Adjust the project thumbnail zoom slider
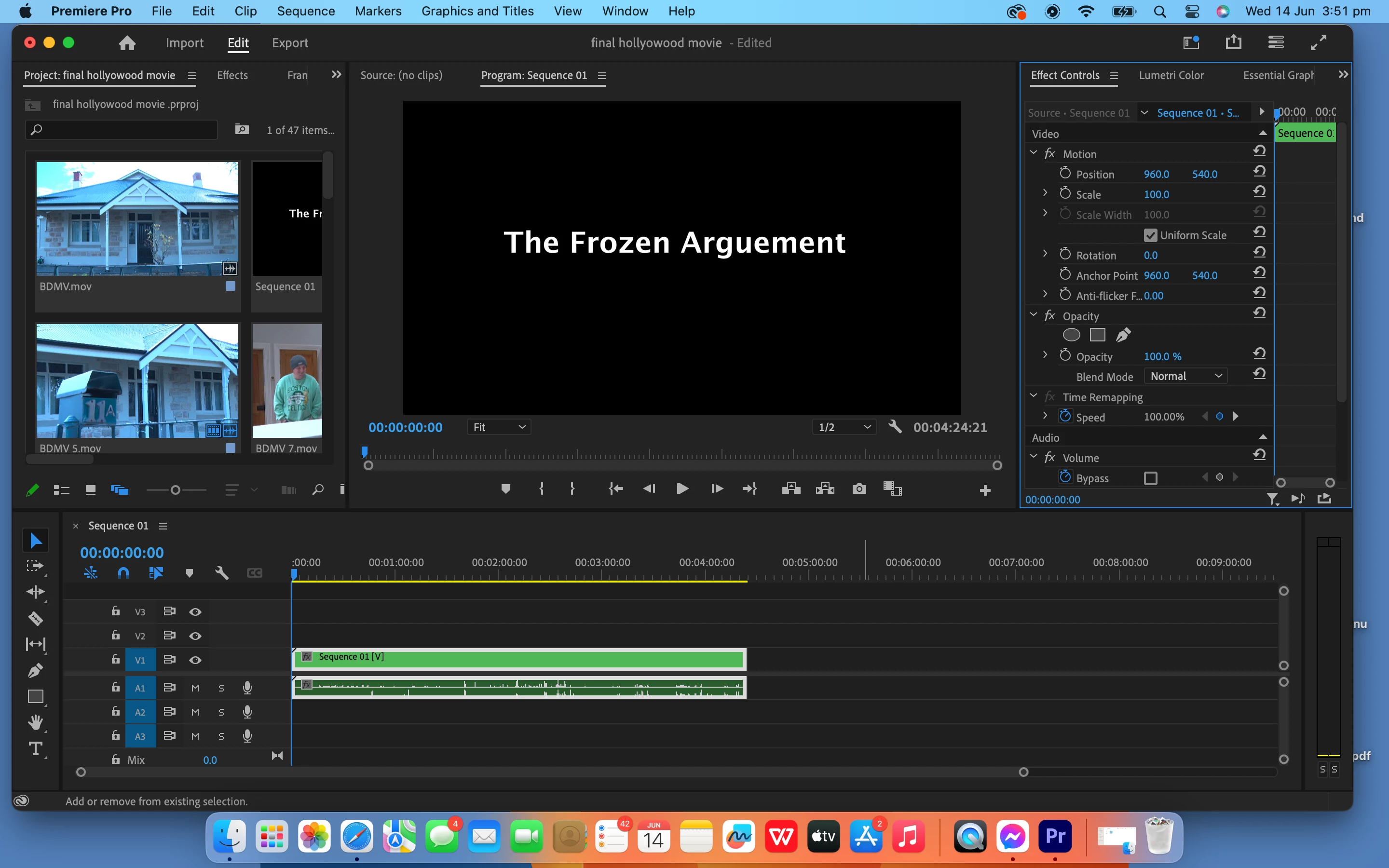This screenshot has width=1389, height=868. pos(176,489)
